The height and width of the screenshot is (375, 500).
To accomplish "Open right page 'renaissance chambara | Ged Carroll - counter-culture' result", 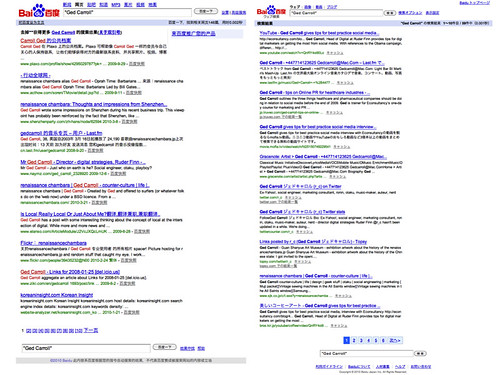I will [316, 276].
